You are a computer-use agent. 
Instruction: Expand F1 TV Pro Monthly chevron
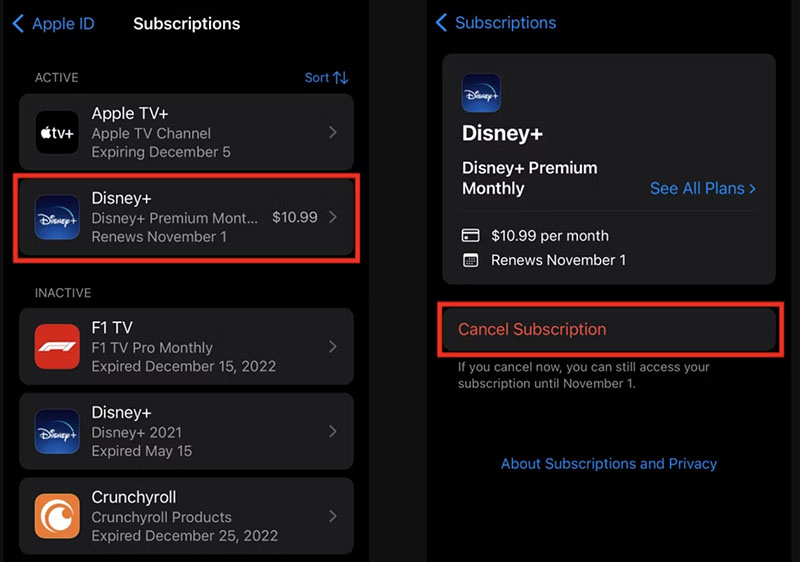(333, 347)
